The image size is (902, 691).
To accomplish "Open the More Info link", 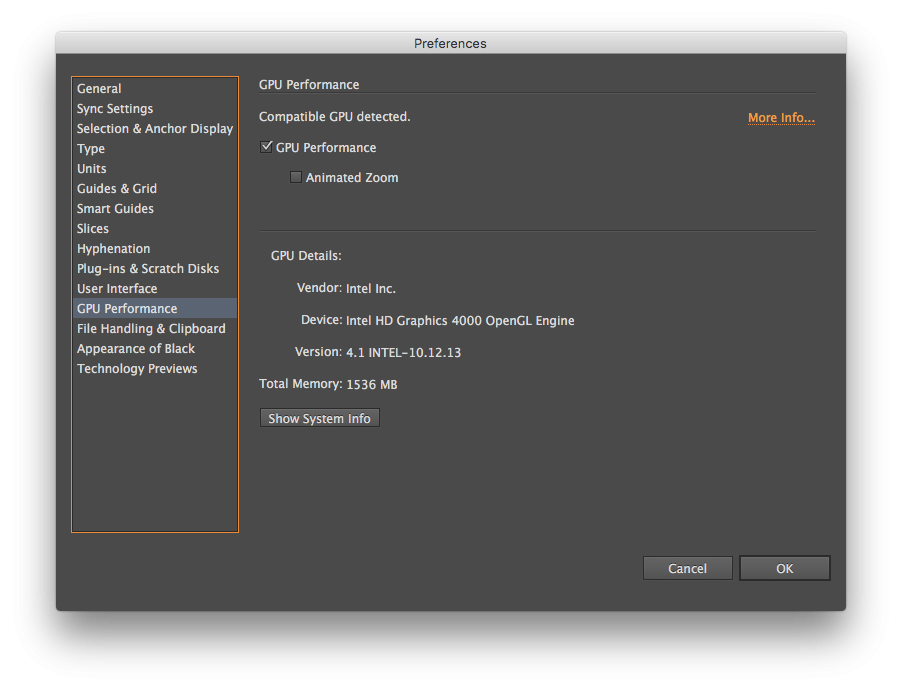I will pos(781,117).
